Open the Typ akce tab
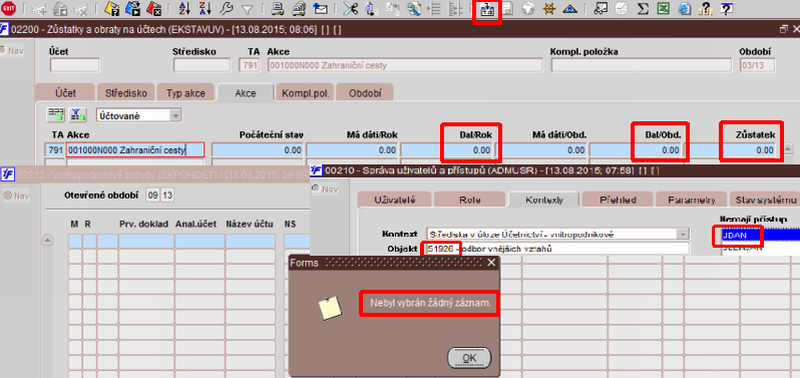 tap(186, 93)
